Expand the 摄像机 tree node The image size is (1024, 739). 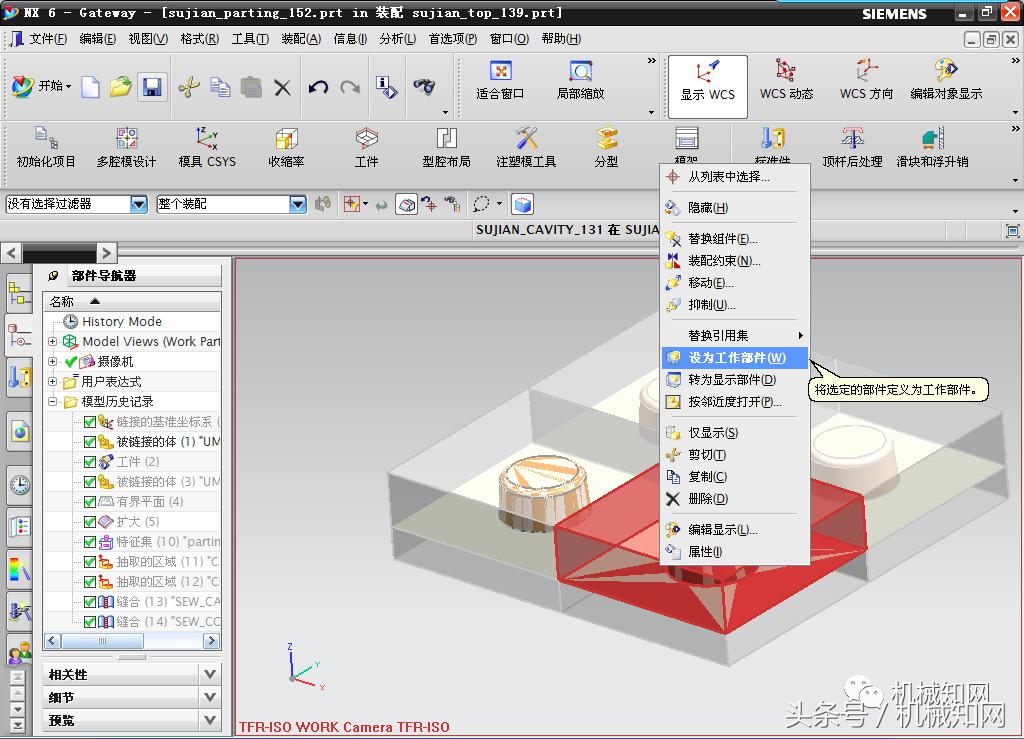52,361
